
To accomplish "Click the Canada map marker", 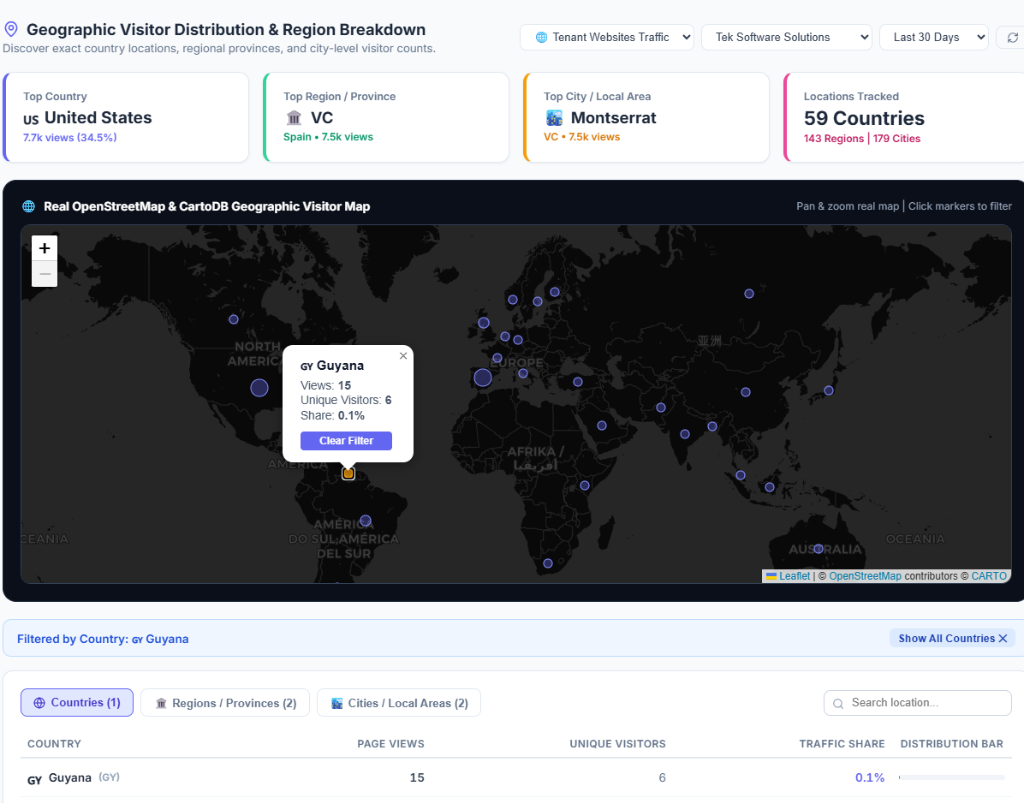I will (234, 319).
